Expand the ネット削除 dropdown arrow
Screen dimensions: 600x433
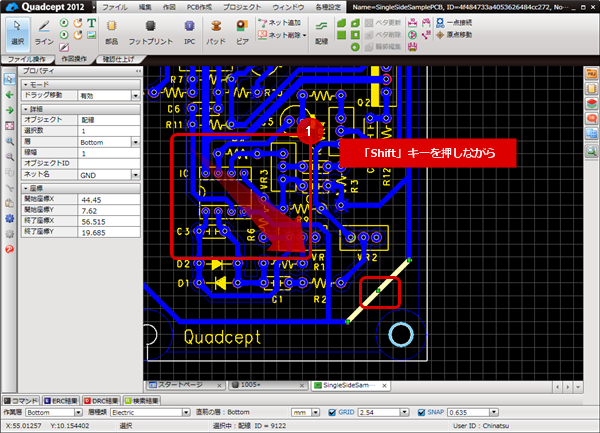coord(305,35)
